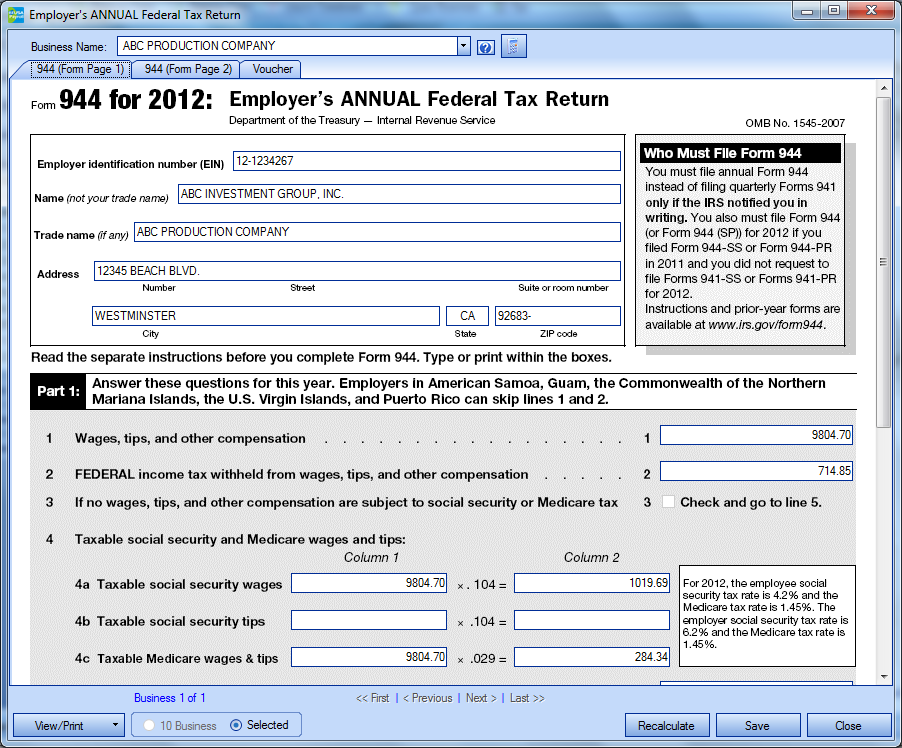Click the blue help question mark icon

486,47
